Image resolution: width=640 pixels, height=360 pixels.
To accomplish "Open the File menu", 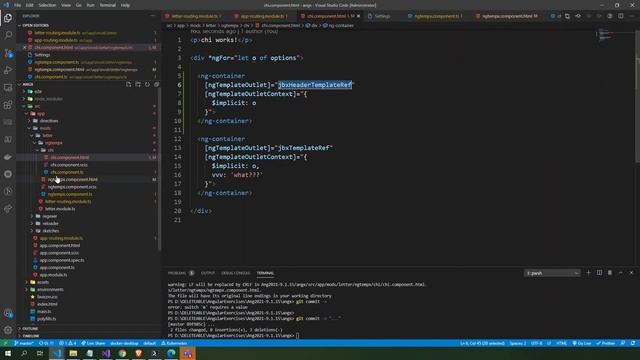I will tap(17, 5).
